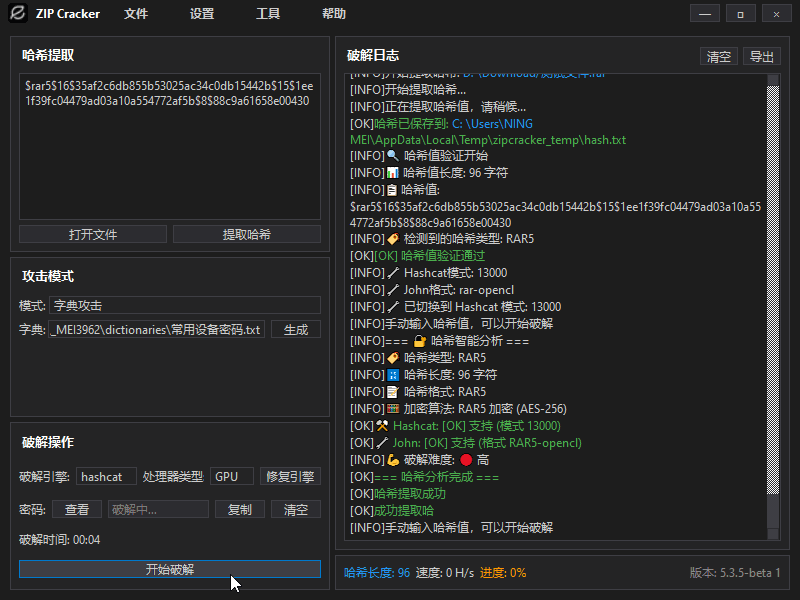Screen dimensions: 800x600
Task: Click 查看 to reveal the password
Action: pyautogui.click(x=79, y=509)
